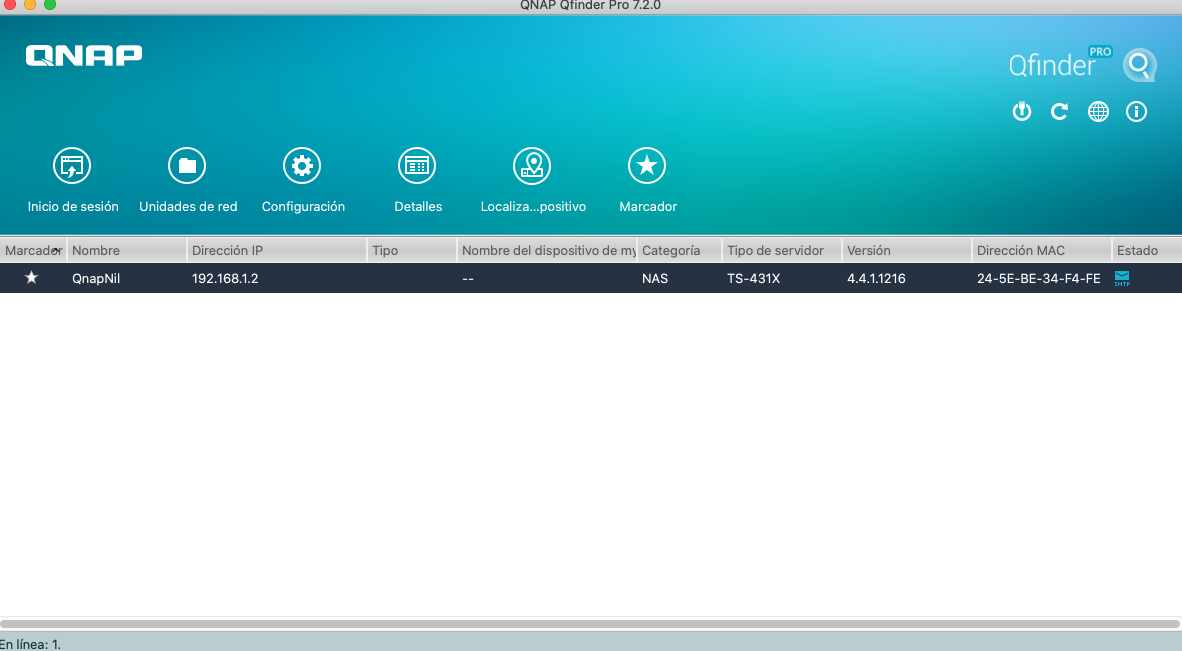Open the language globe icon

click(x=1098, y=112)
